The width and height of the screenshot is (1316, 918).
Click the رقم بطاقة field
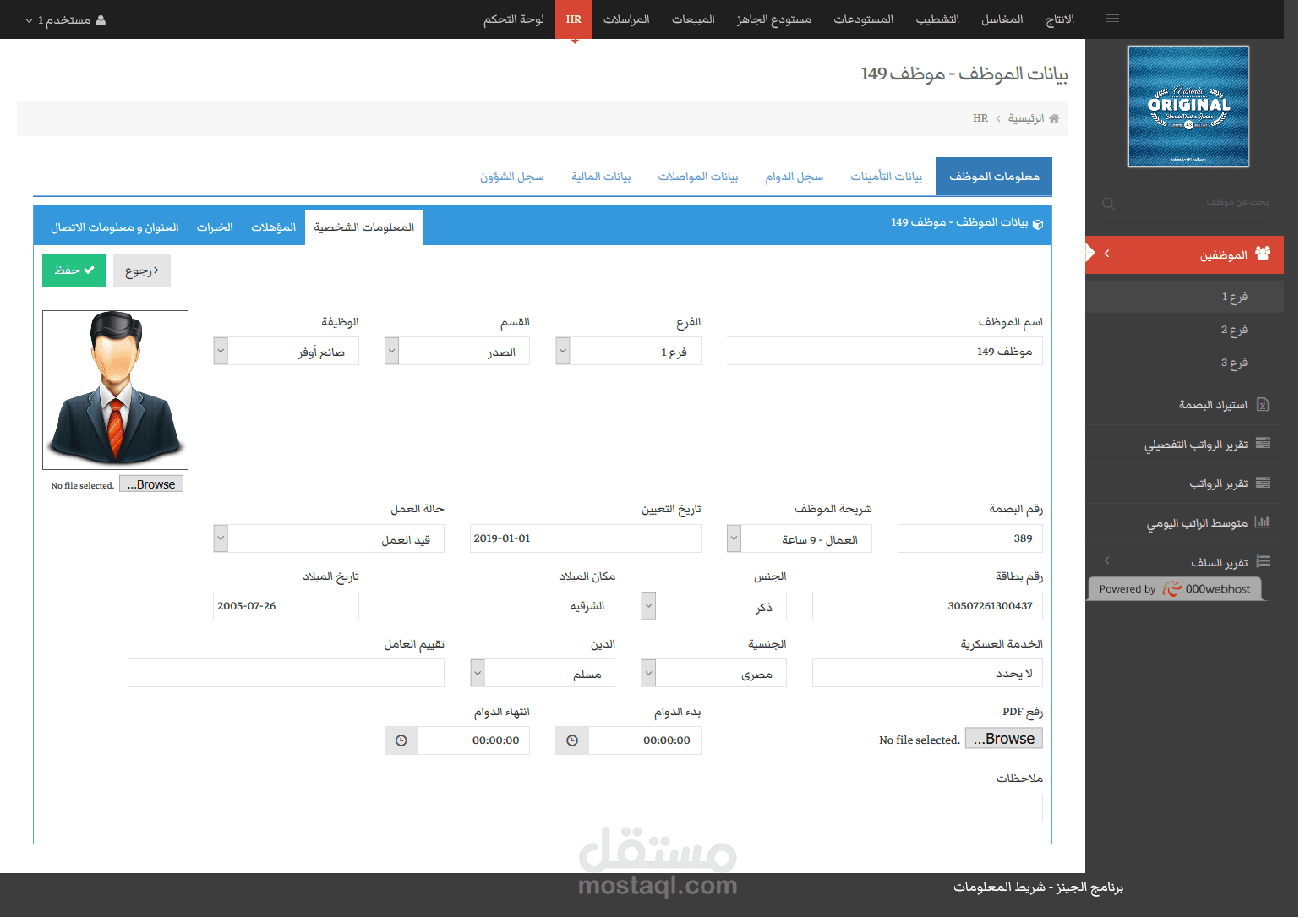[x=927, y=606]
